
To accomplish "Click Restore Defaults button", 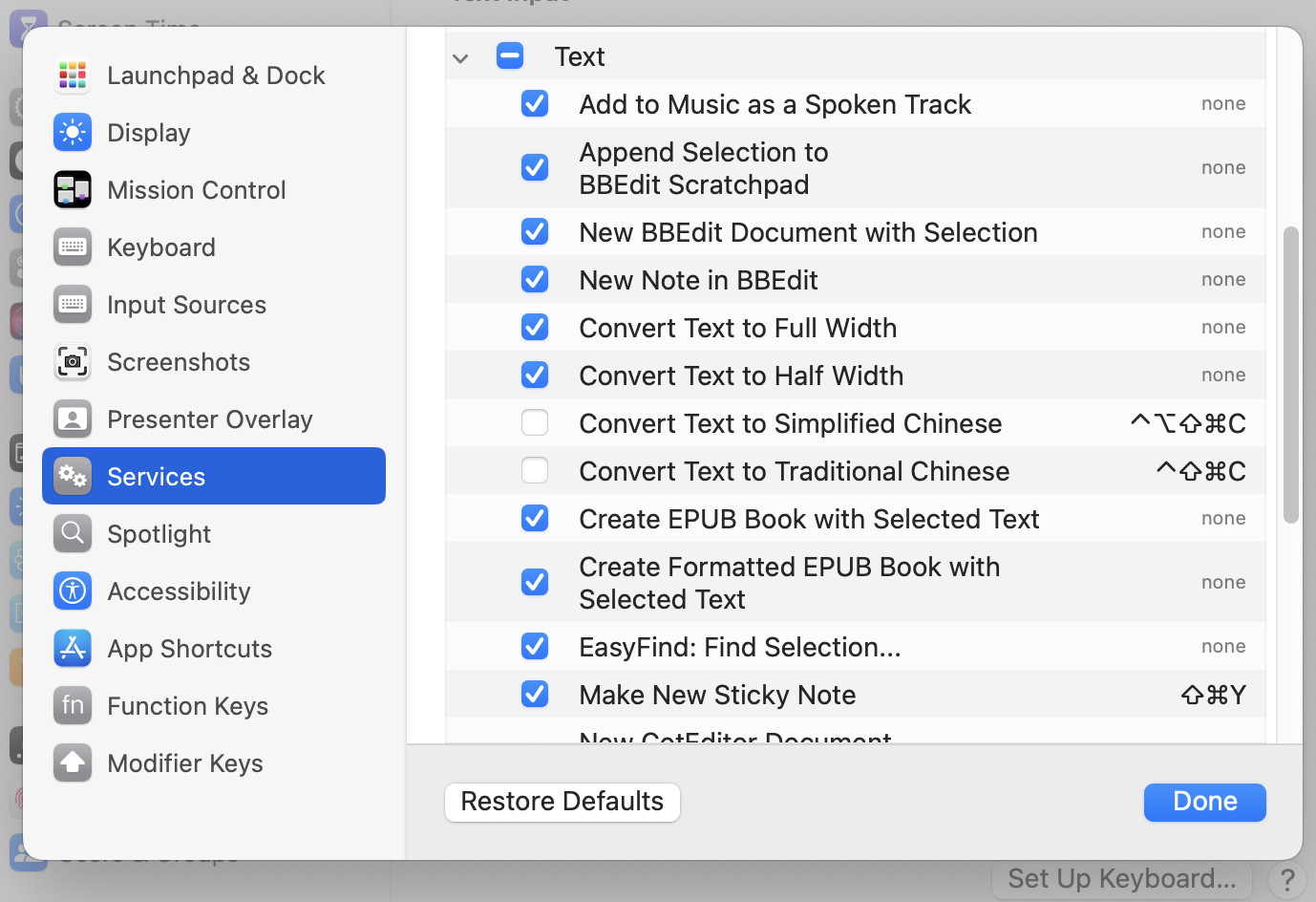I will pyautogui.click(x=562, y=802).
